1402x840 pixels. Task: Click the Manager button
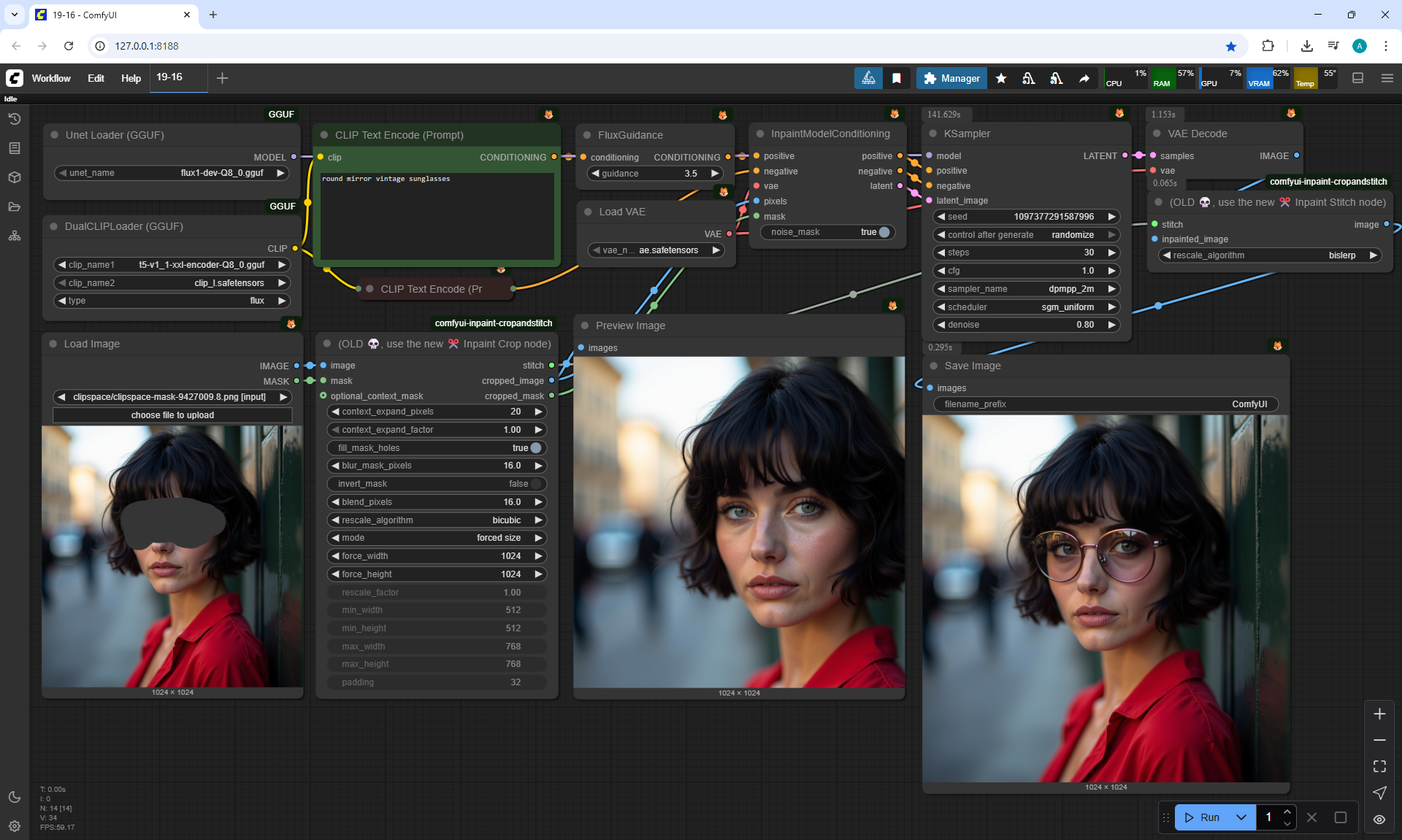click(951, 78)
